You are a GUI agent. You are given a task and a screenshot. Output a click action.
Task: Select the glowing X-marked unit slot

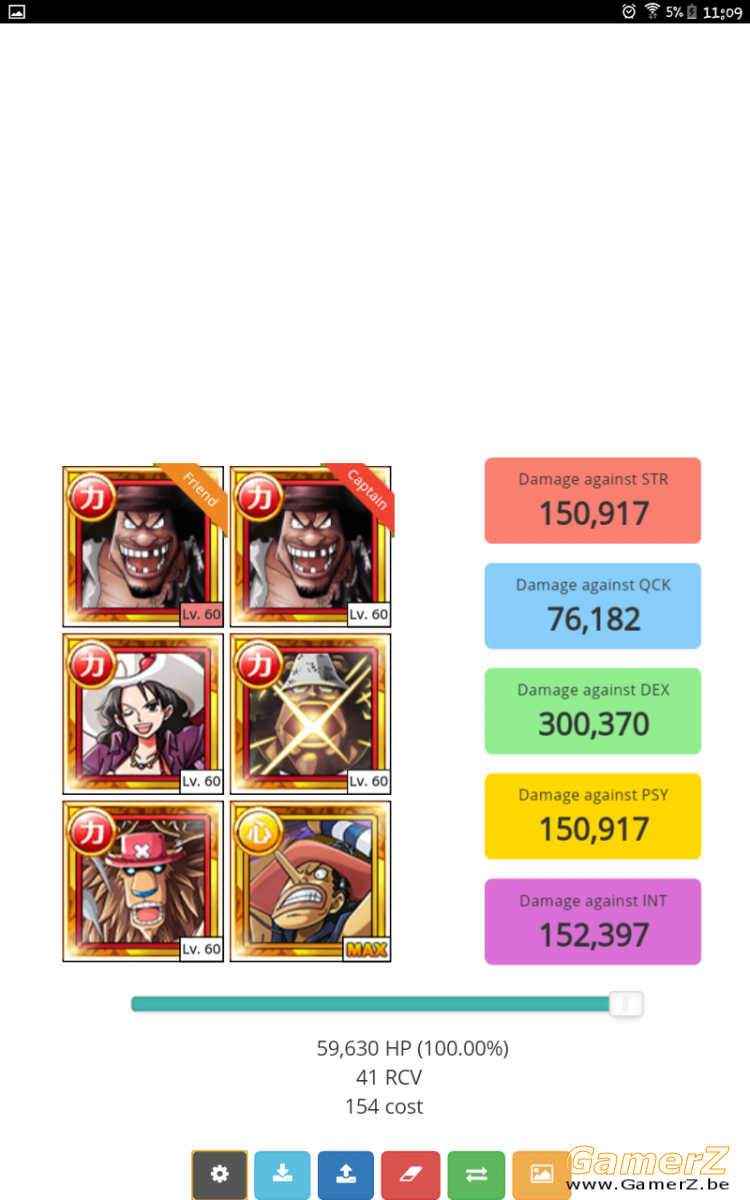click(311, 714)
